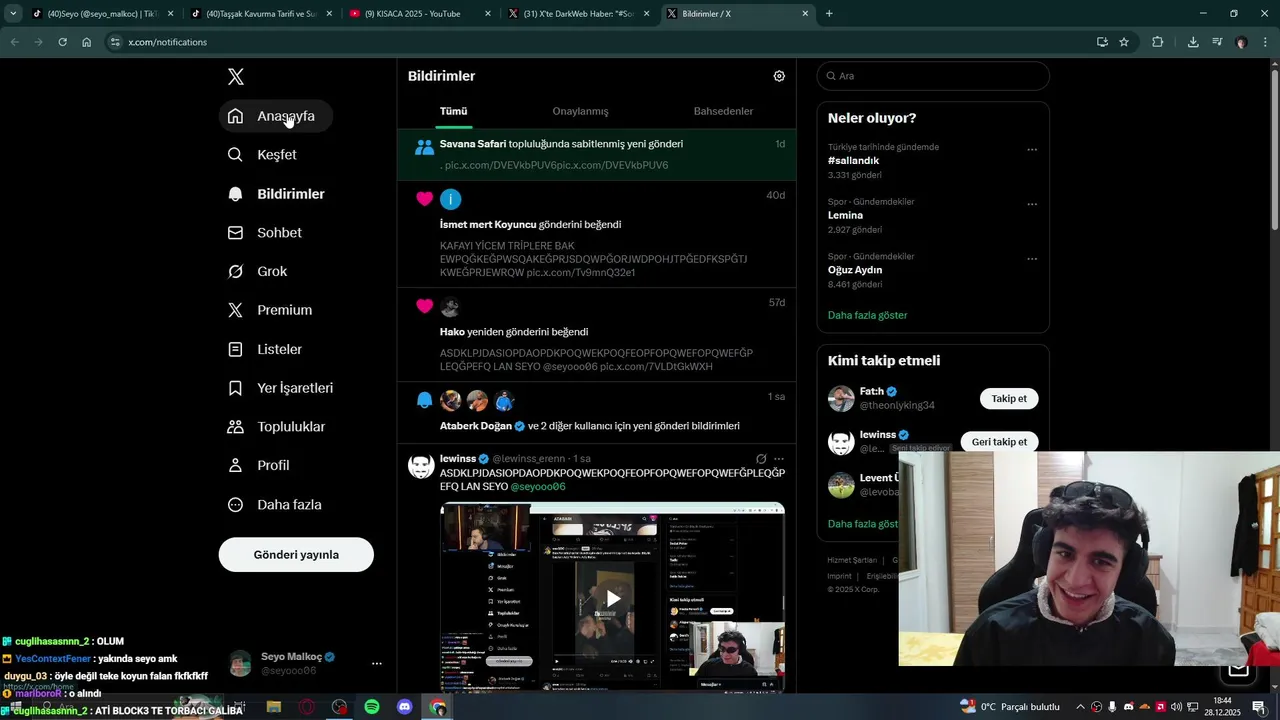Open İsmet mert Koyuncu's round profile avatar
Image resolution: width=1280 pixels, height=720 pixels.
451,199
